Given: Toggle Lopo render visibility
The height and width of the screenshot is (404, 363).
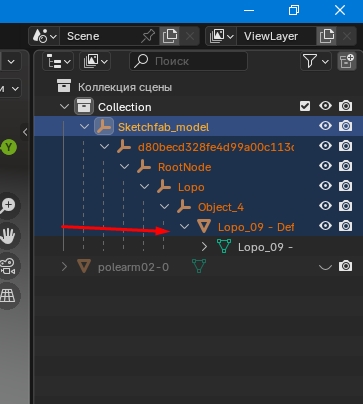Looking at the screenshot, I should click(345, 186).
